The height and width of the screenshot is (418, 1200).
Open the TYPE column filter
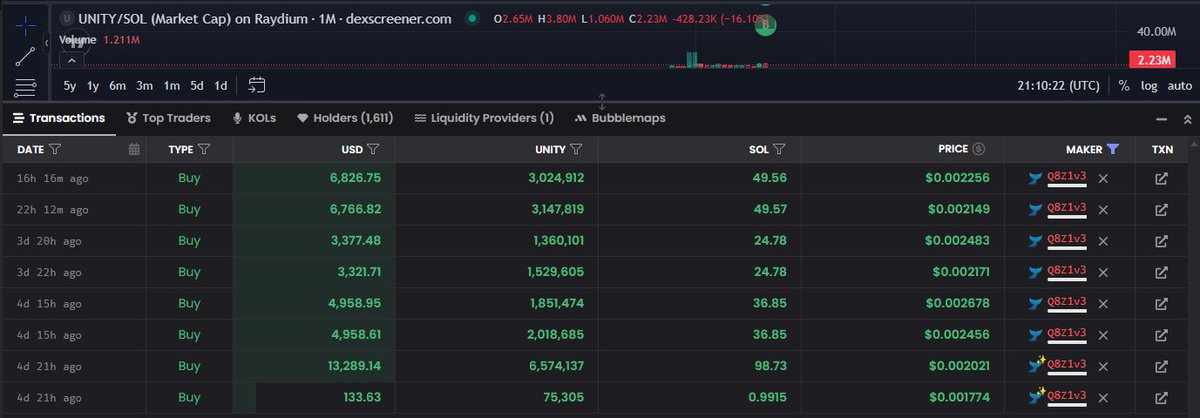coord(204,149)
